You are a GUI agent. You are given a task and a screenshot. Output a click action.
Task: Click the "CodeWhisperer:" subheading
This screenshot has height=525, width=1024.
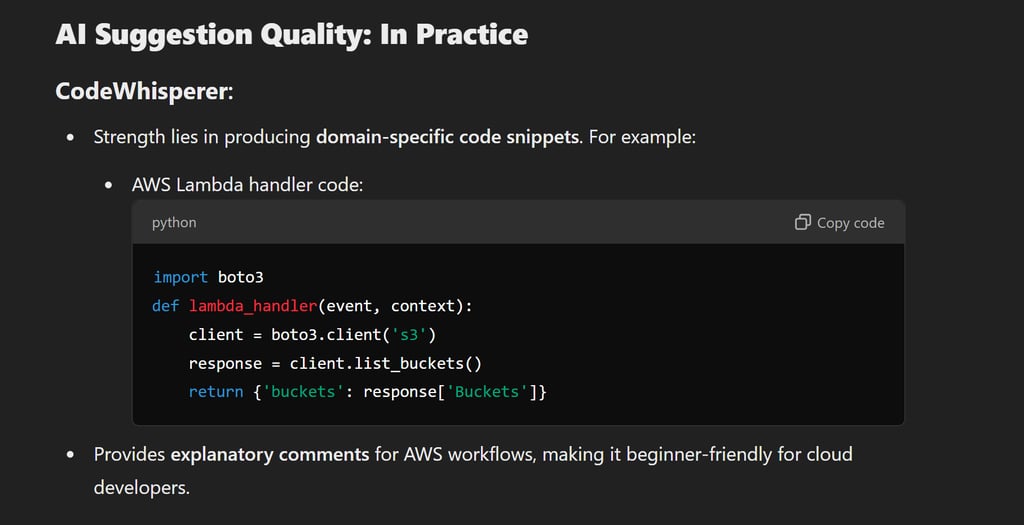tap(144, 91)
